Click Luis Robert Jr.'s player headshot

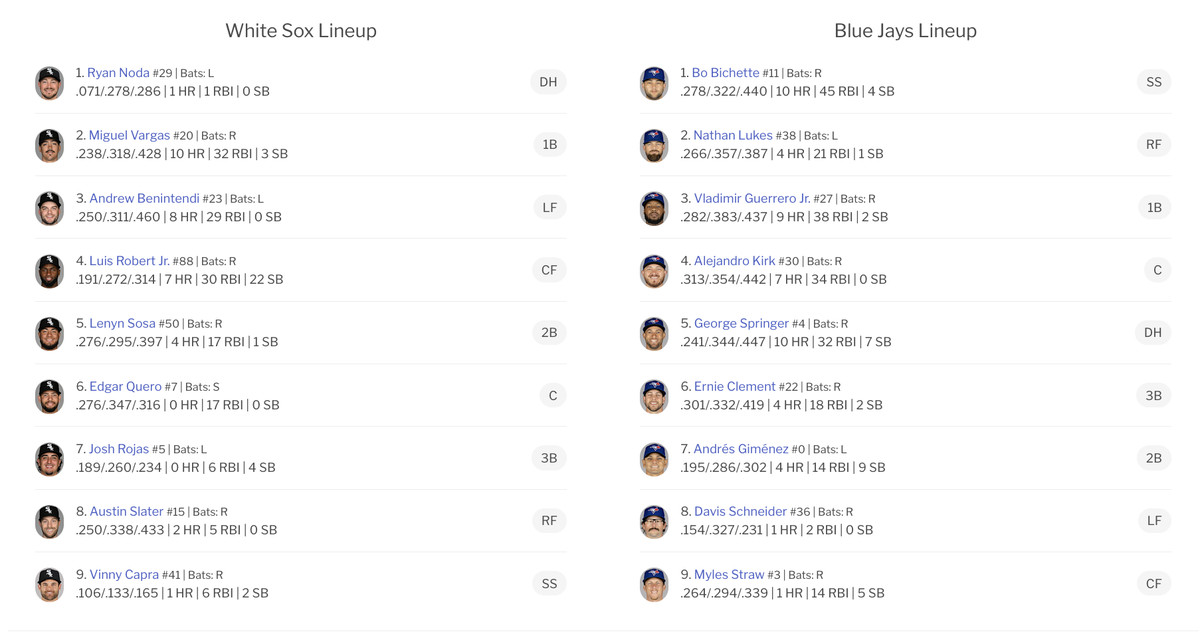[x=49, y=271]
